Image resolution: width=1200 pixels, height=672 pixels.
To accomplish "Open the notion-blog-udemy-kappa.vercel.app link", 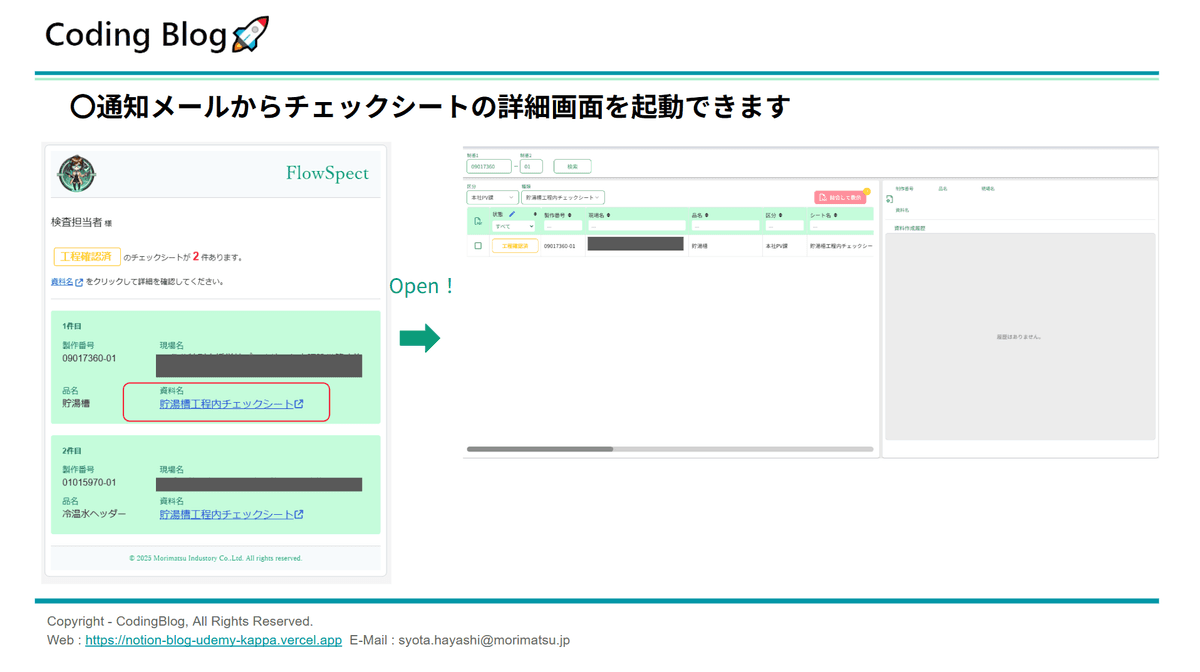I will tap(213, 640).
